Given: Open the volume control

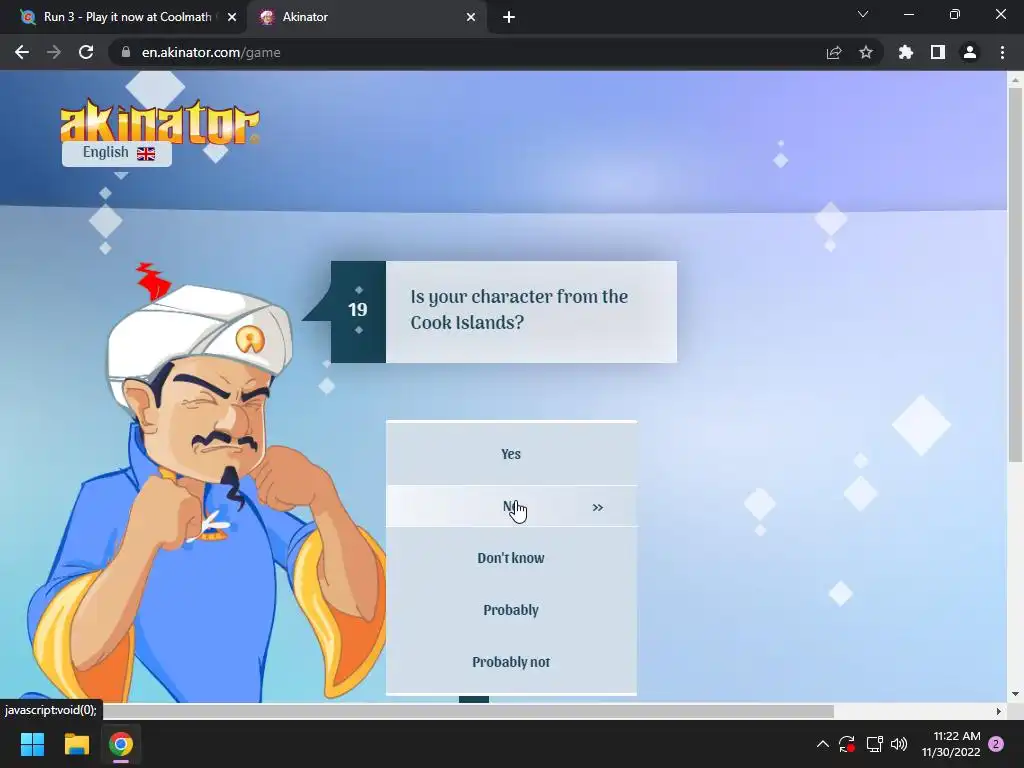Looking at the screenshot, I should [899, 744].
